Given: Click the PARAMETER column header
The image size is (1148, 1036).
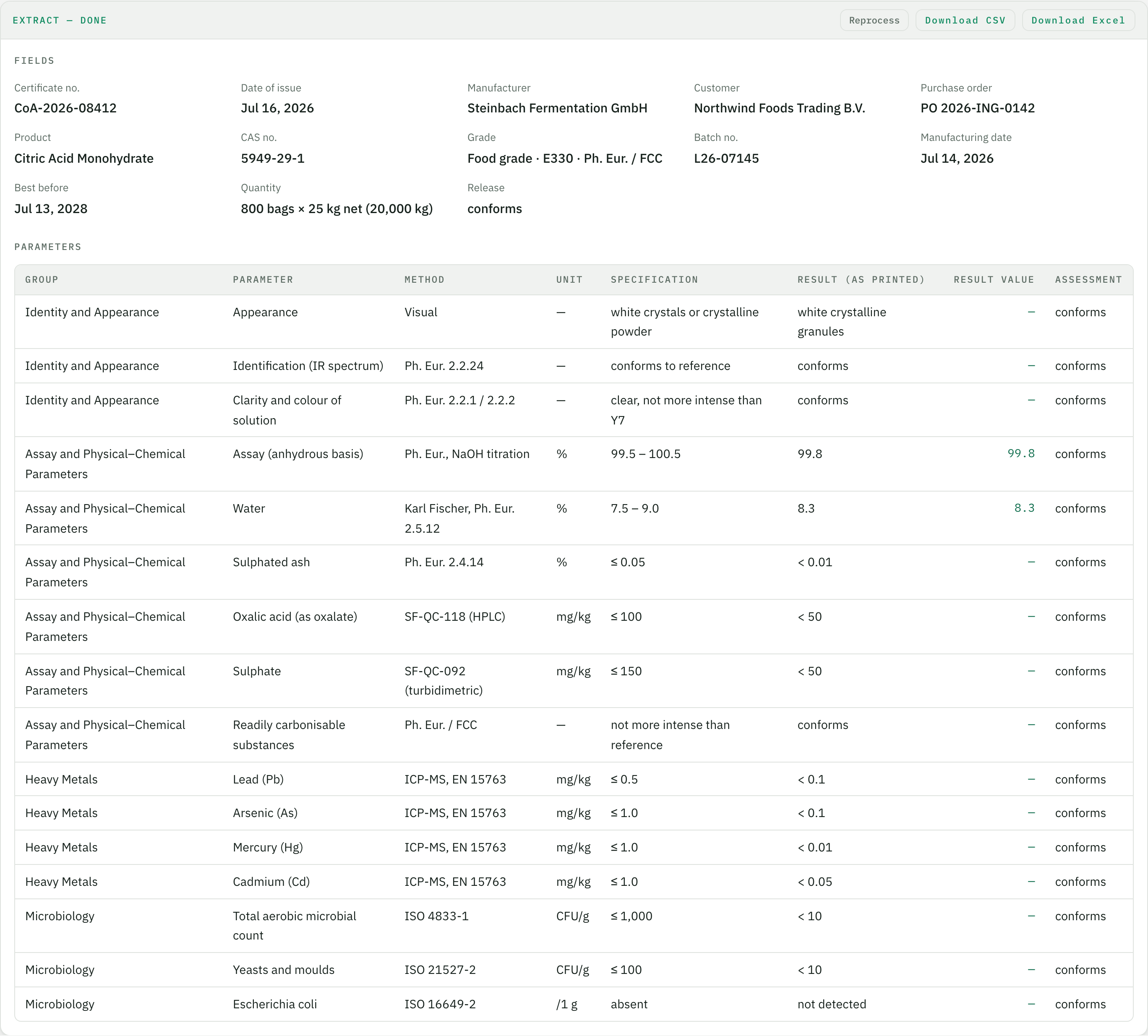Looking at the screenshot, I should (x=263, y=280).
